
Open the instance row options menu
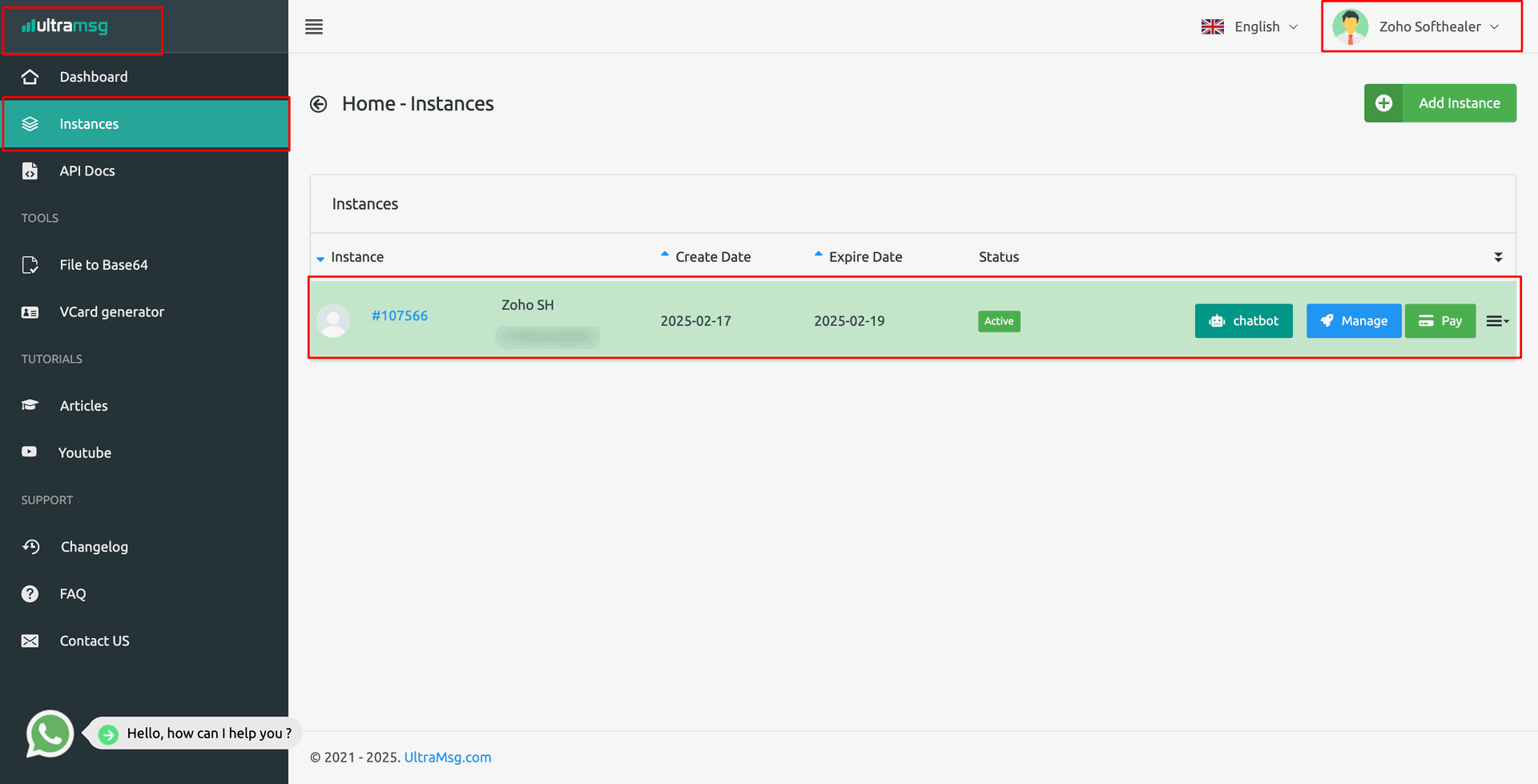pos(1497,321)
